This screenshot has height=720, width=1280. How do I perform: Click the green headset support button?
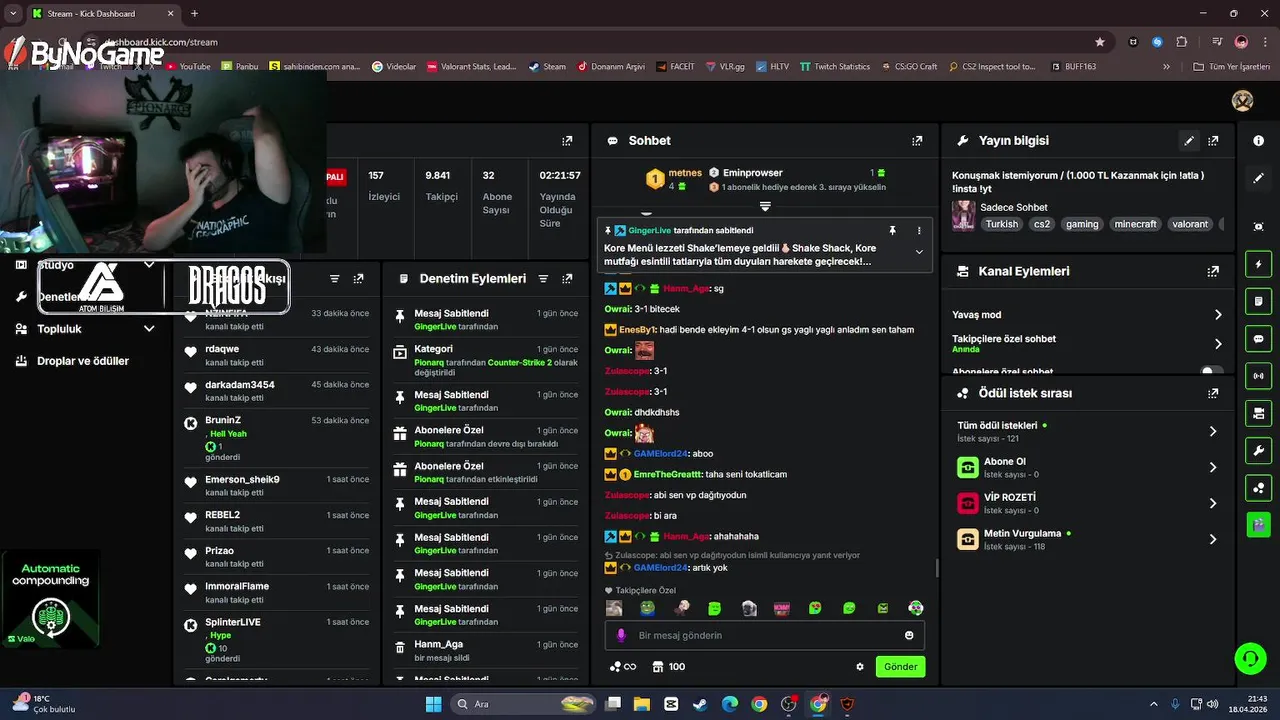[1250, 658]
